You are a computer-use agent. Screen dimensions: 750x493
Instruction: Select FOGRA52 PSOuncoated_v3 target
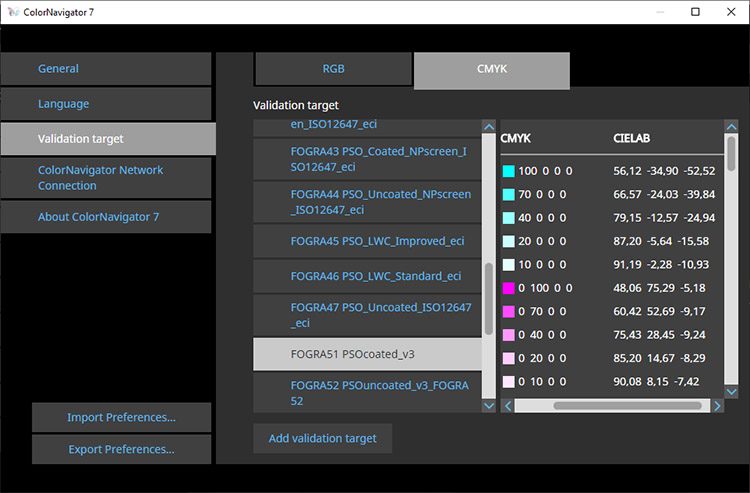(x=367, y=393)
